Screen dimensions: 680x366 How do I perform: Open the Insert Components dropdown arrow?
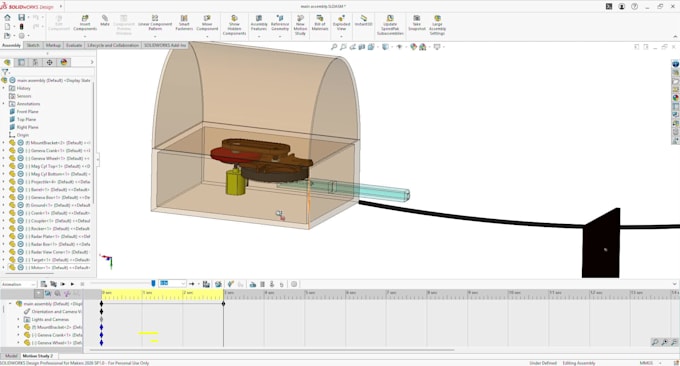click(x=85, y=36)
